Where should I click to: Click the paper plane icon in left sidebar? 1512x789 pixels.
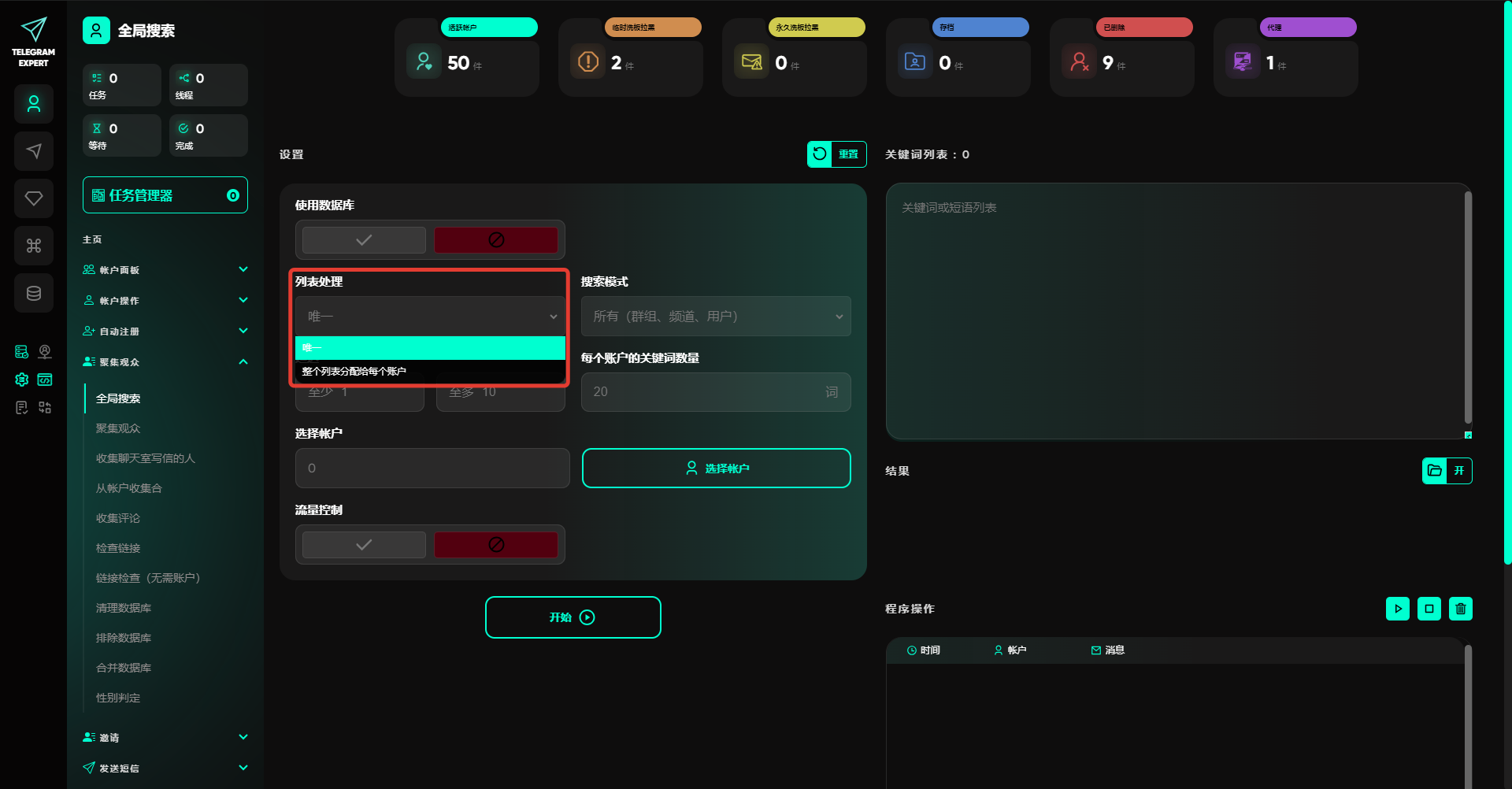pyautogui.click(x=34, y=151)
